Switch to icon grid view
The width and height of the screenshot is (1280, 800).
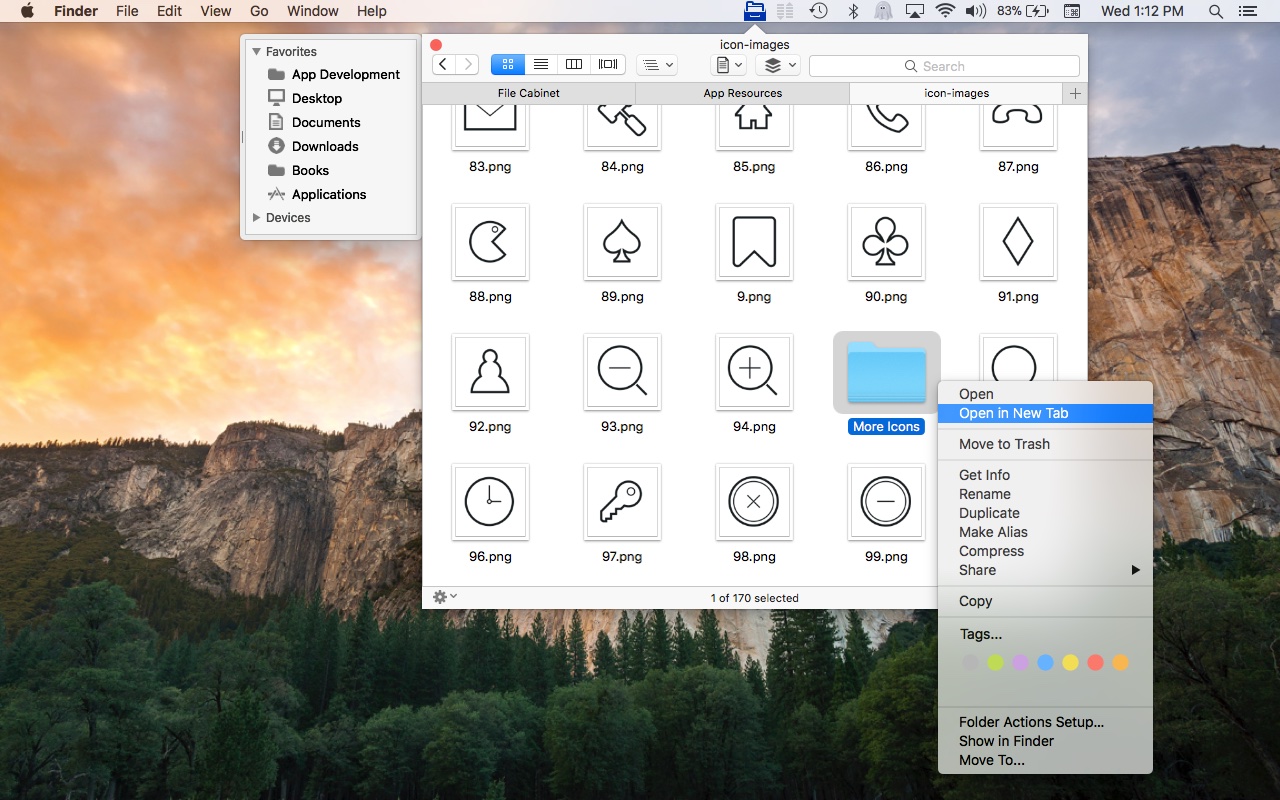point(507,65)
